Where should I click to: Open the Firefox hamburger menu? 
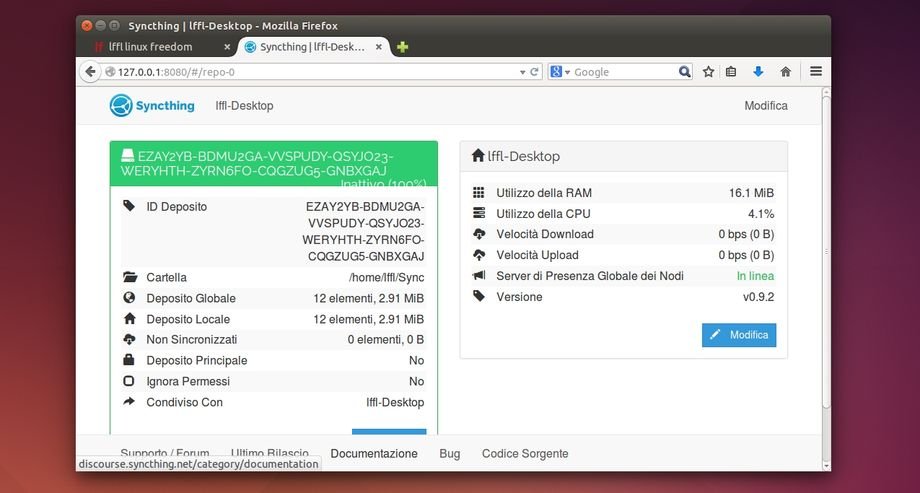[816, 72]
